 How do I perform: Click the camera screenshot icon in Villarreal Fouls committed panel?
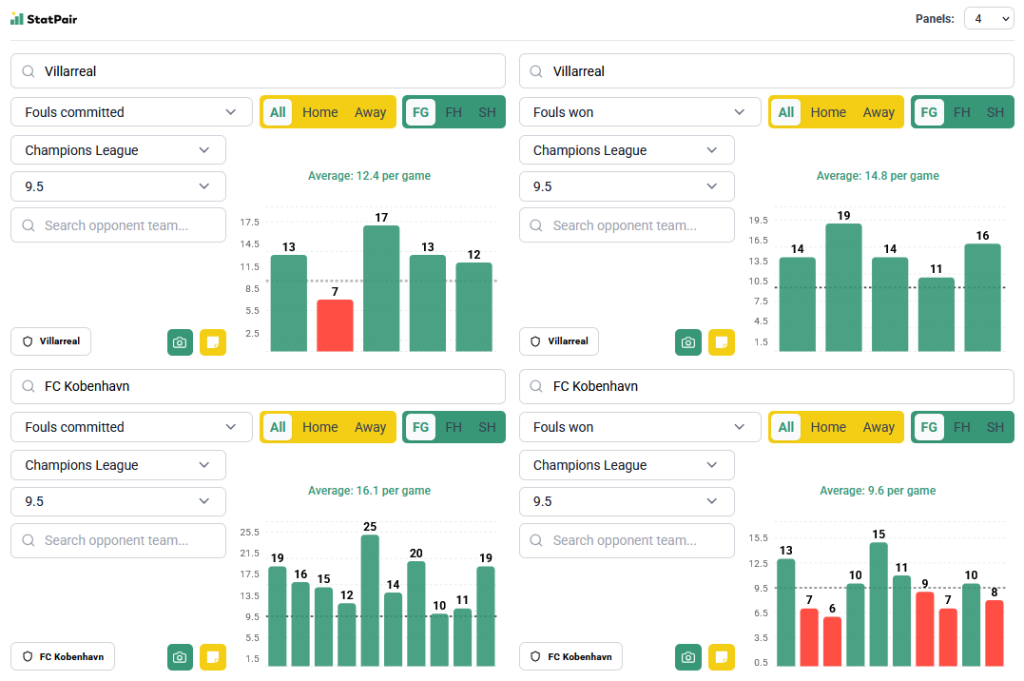click(x=180, y=342)
